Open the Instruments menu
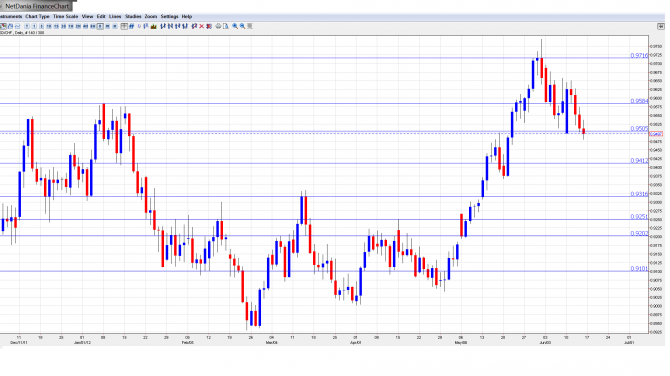Screen dimensions: 670x376 pos(10,16)
